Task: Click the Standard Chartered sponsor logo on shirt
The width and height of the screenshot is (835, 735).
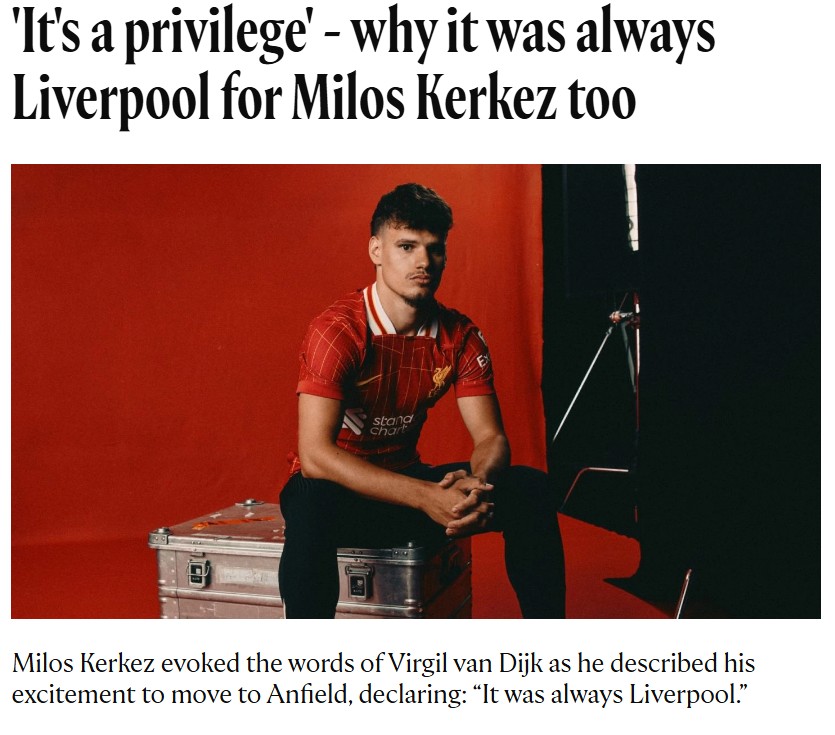Action: coord(379,424)
